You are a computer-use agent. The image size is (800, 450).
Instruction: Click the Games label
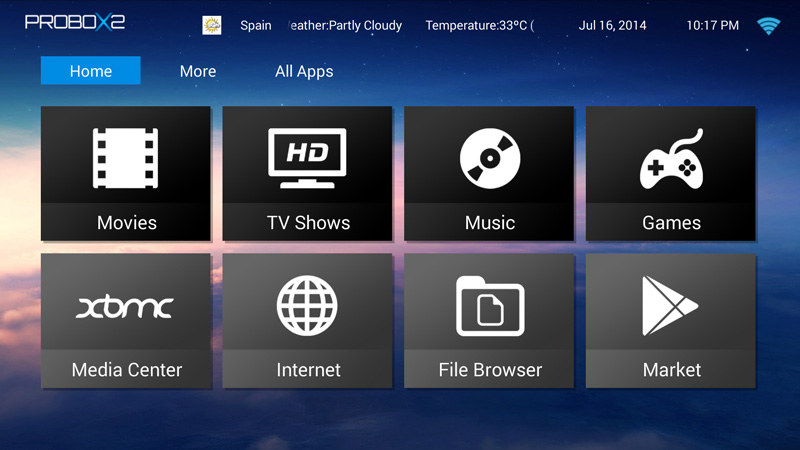[671, 222]
